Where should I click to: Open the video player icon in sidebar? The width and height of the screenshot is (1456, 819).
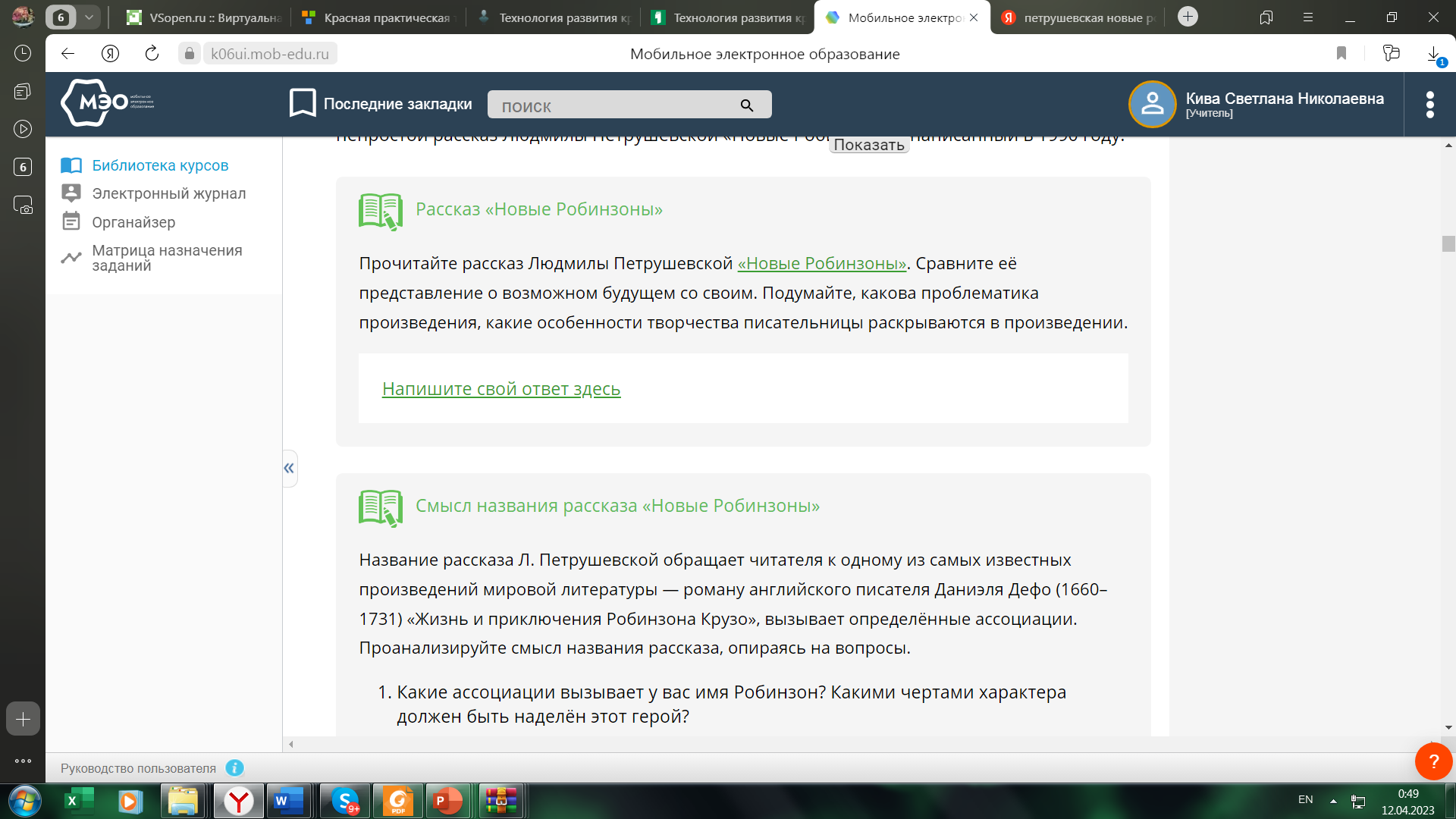pyautogui.click(x=23, y=129)
